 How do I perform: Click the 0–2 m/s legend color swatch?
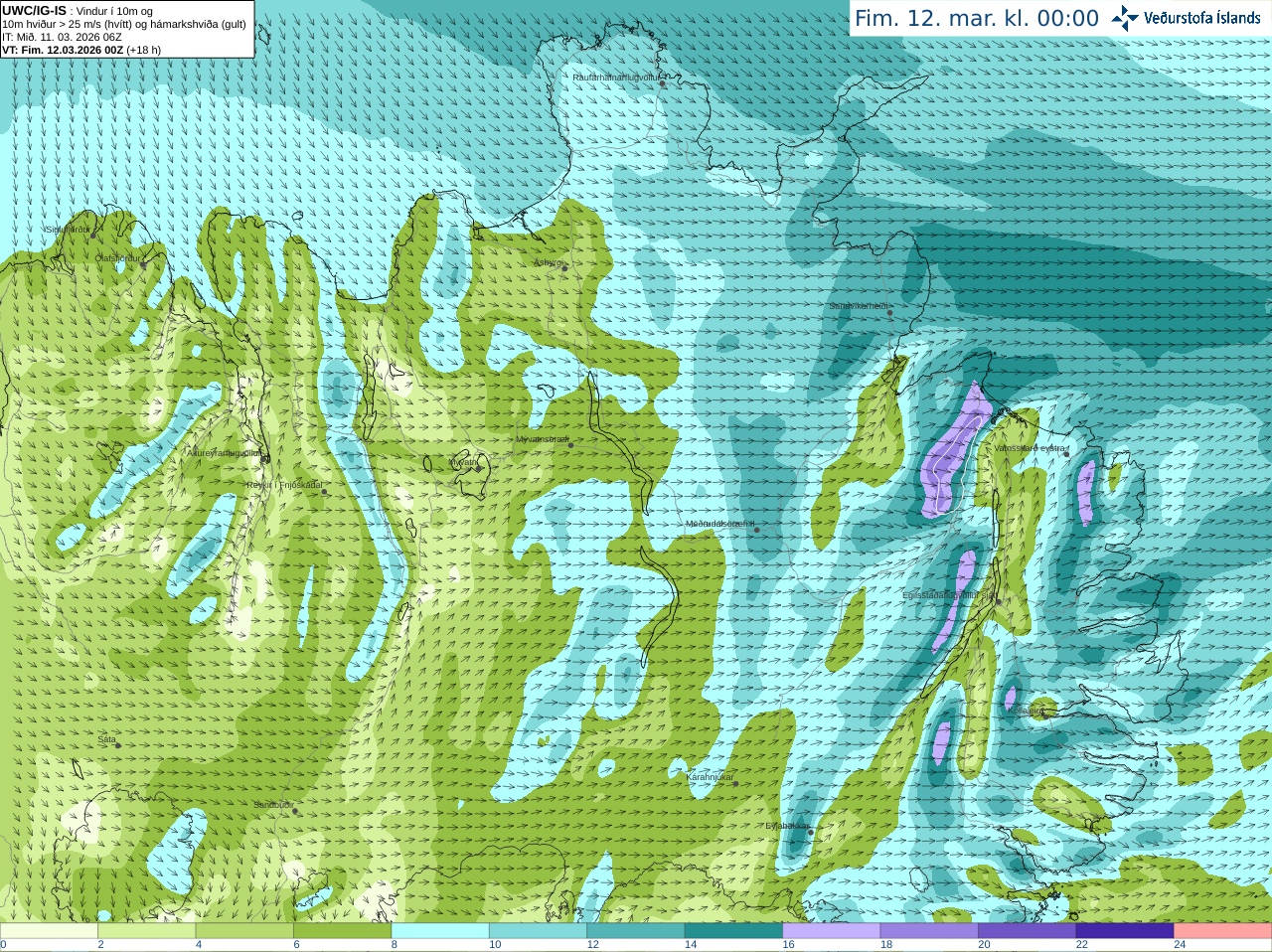pos(49,931)
